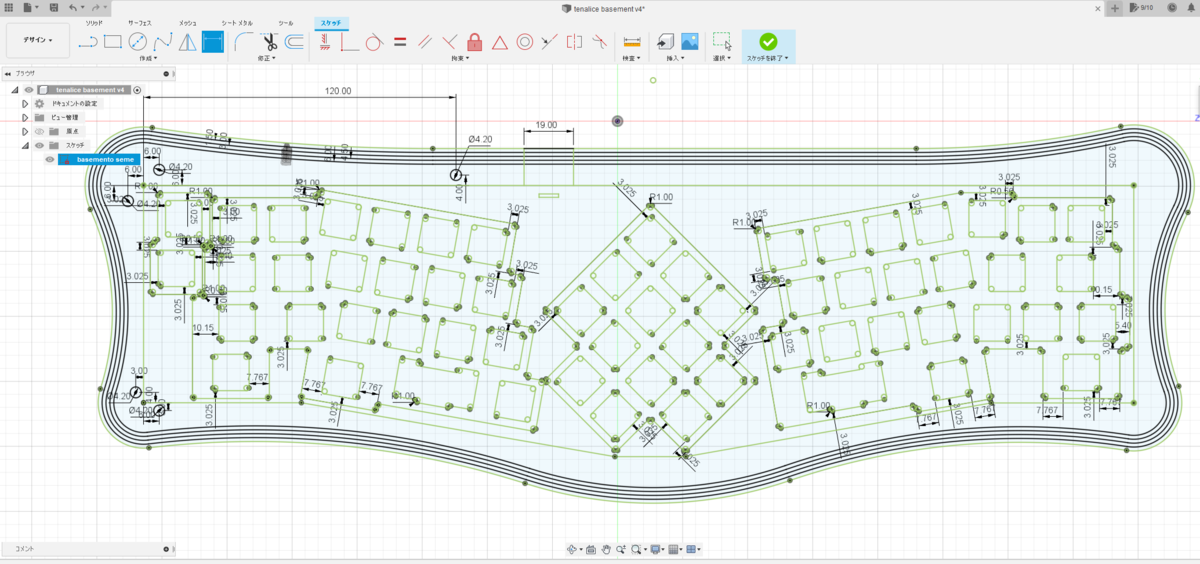Open 作成 menu dropdown

tap(148, 58)
